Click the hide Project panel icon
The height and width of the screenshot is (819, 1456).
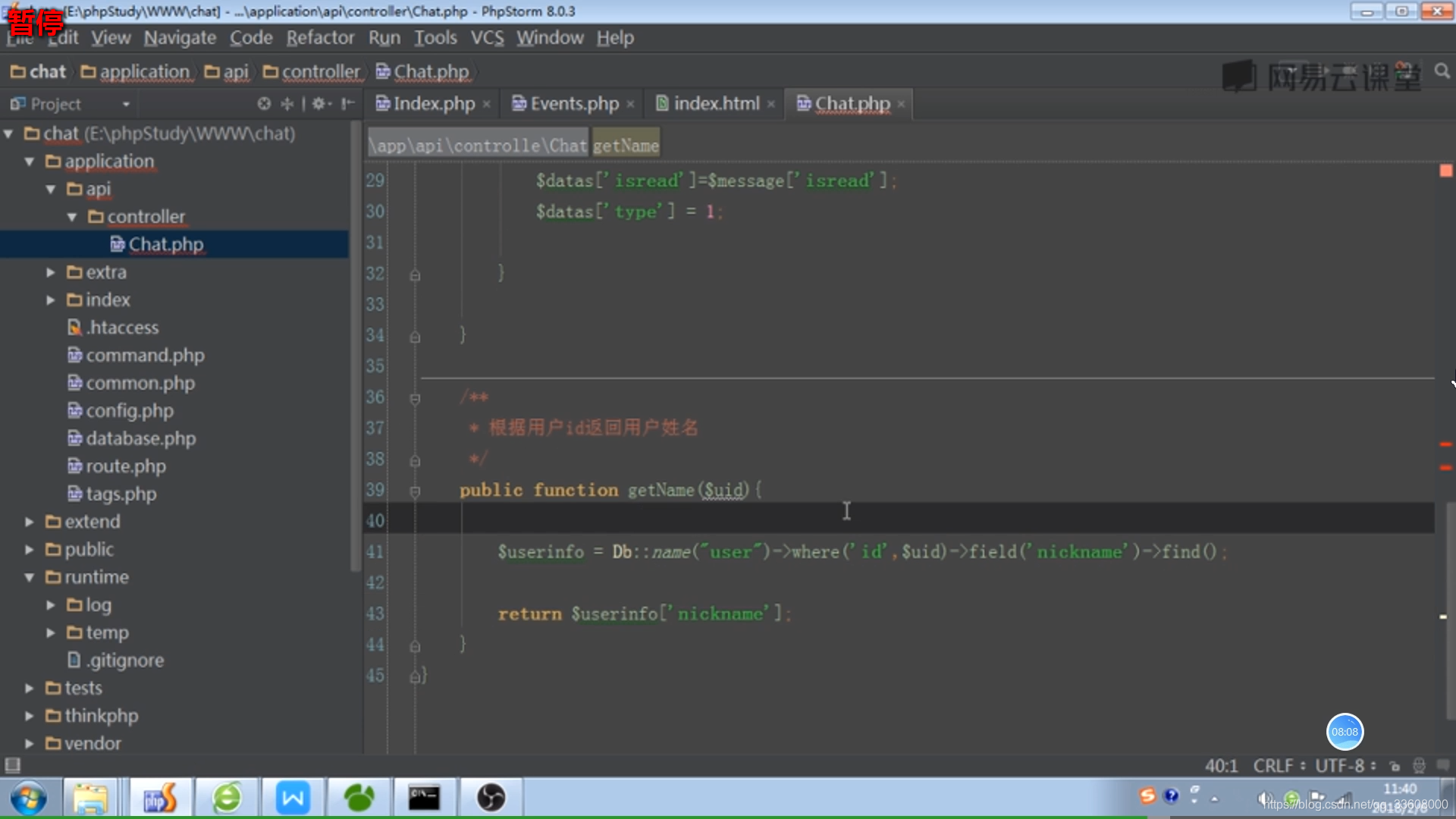348,104
